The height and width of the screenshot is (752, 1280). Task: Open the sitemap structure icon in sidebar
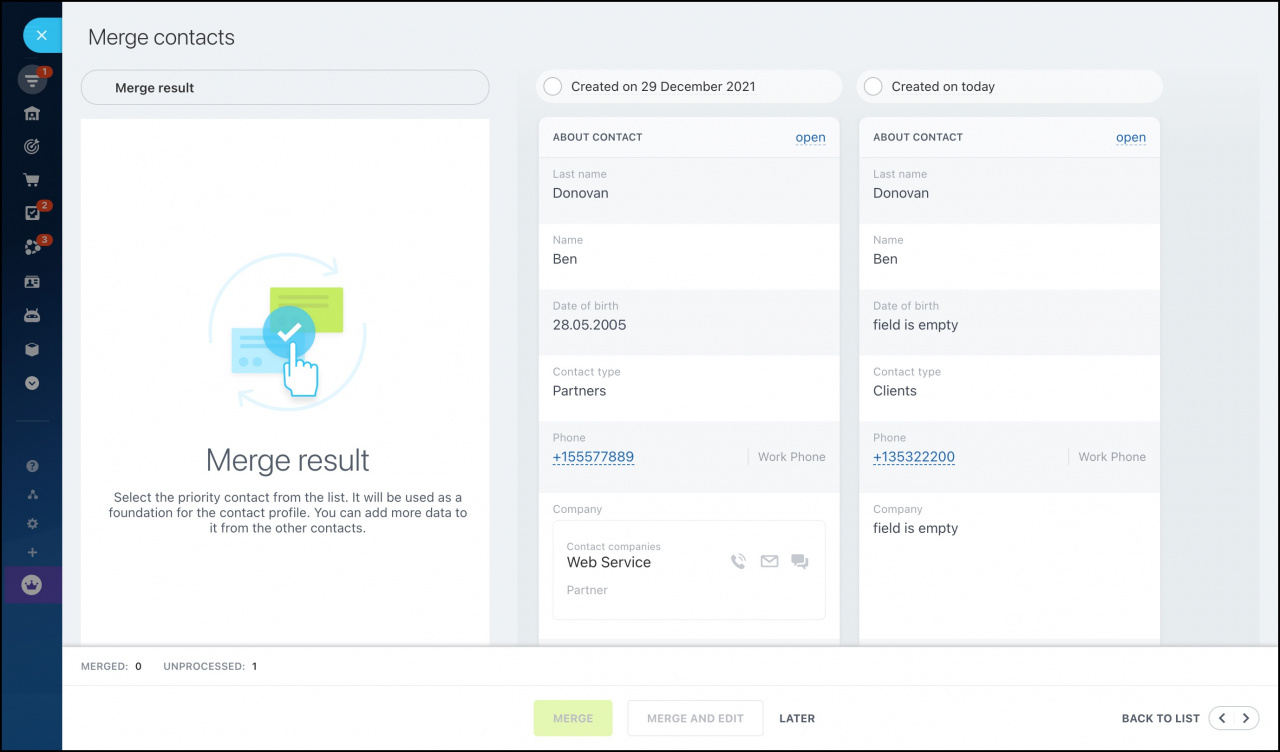[32, 495]
